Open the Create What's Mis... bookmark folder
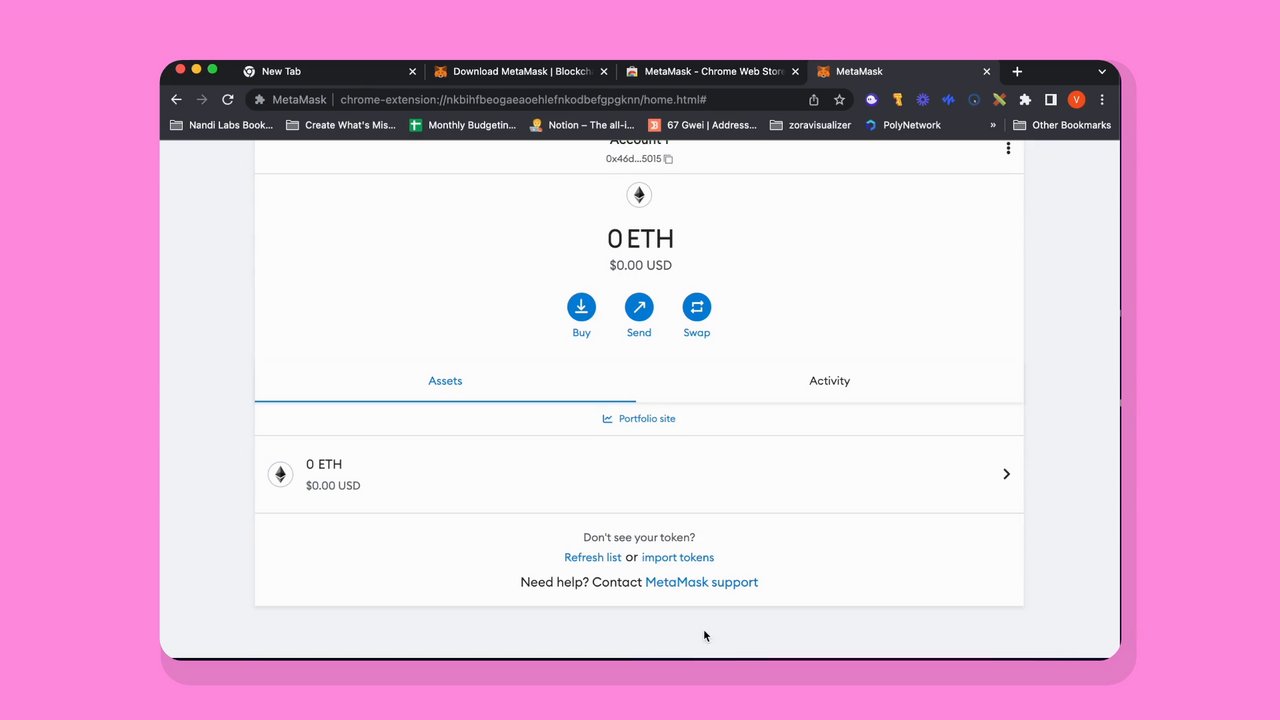 point(341,125)
